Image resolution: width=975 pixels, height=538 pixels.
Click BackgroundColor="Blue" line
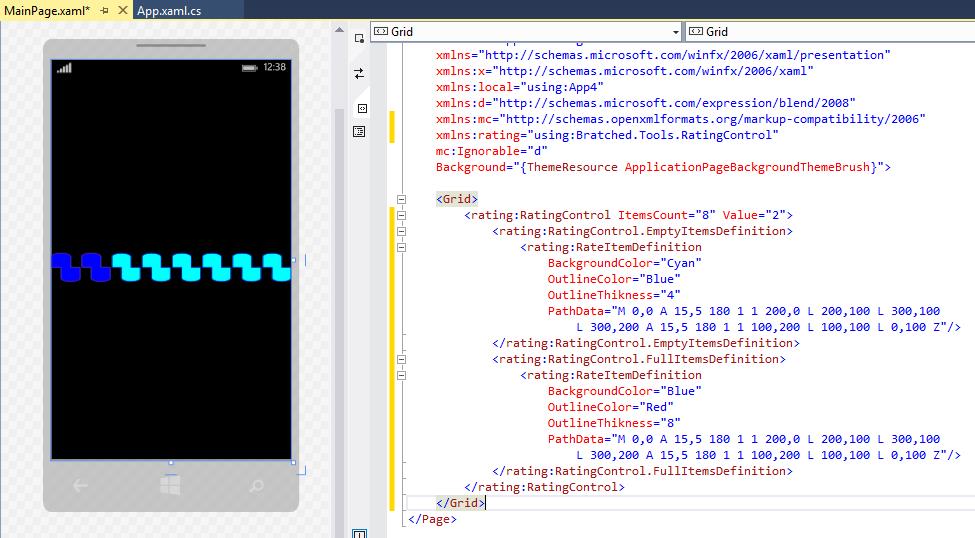624,391
